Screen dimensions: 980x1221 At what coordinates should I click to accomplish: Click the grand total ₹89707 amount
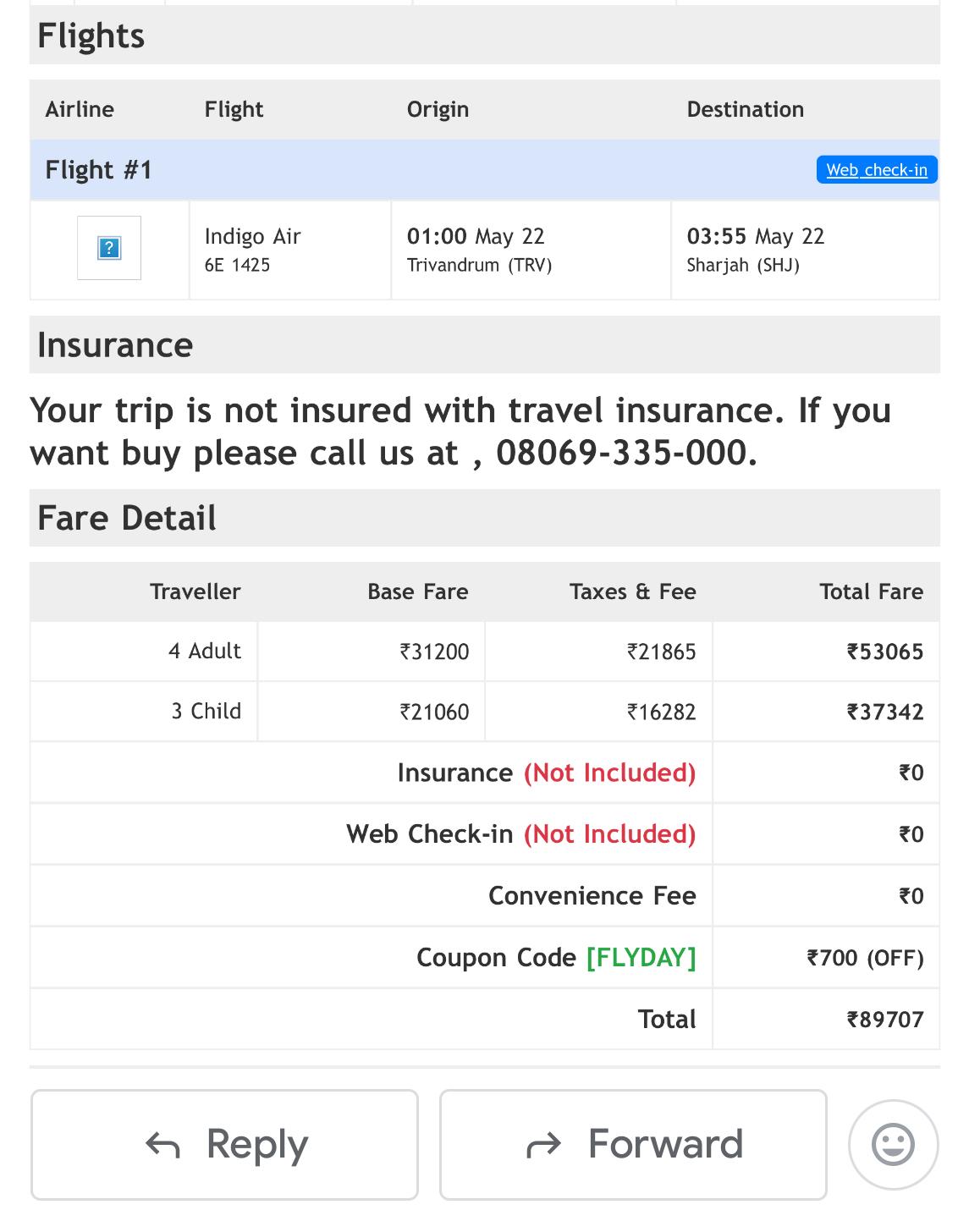[885, 1019]
